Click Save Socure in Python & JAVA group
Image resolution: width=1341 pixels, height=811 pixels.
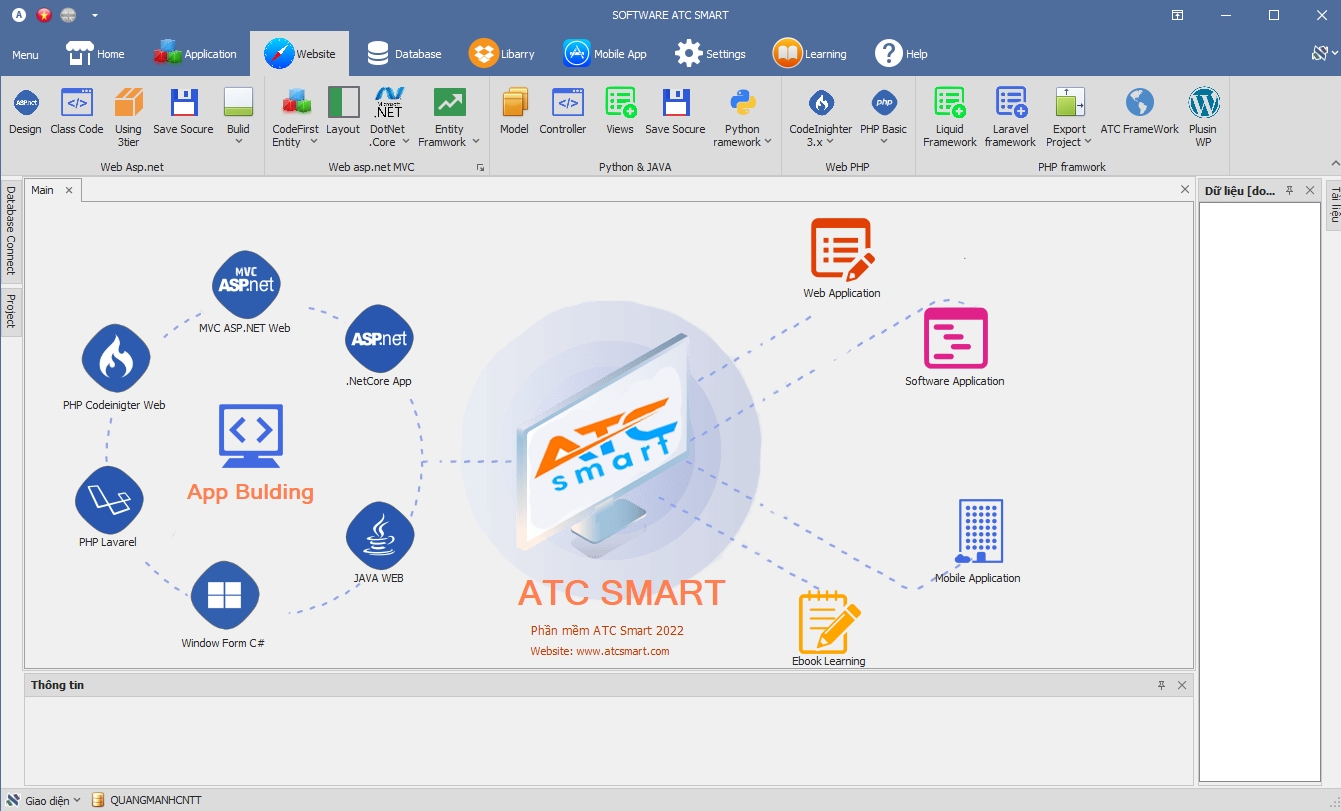[675, 112]
